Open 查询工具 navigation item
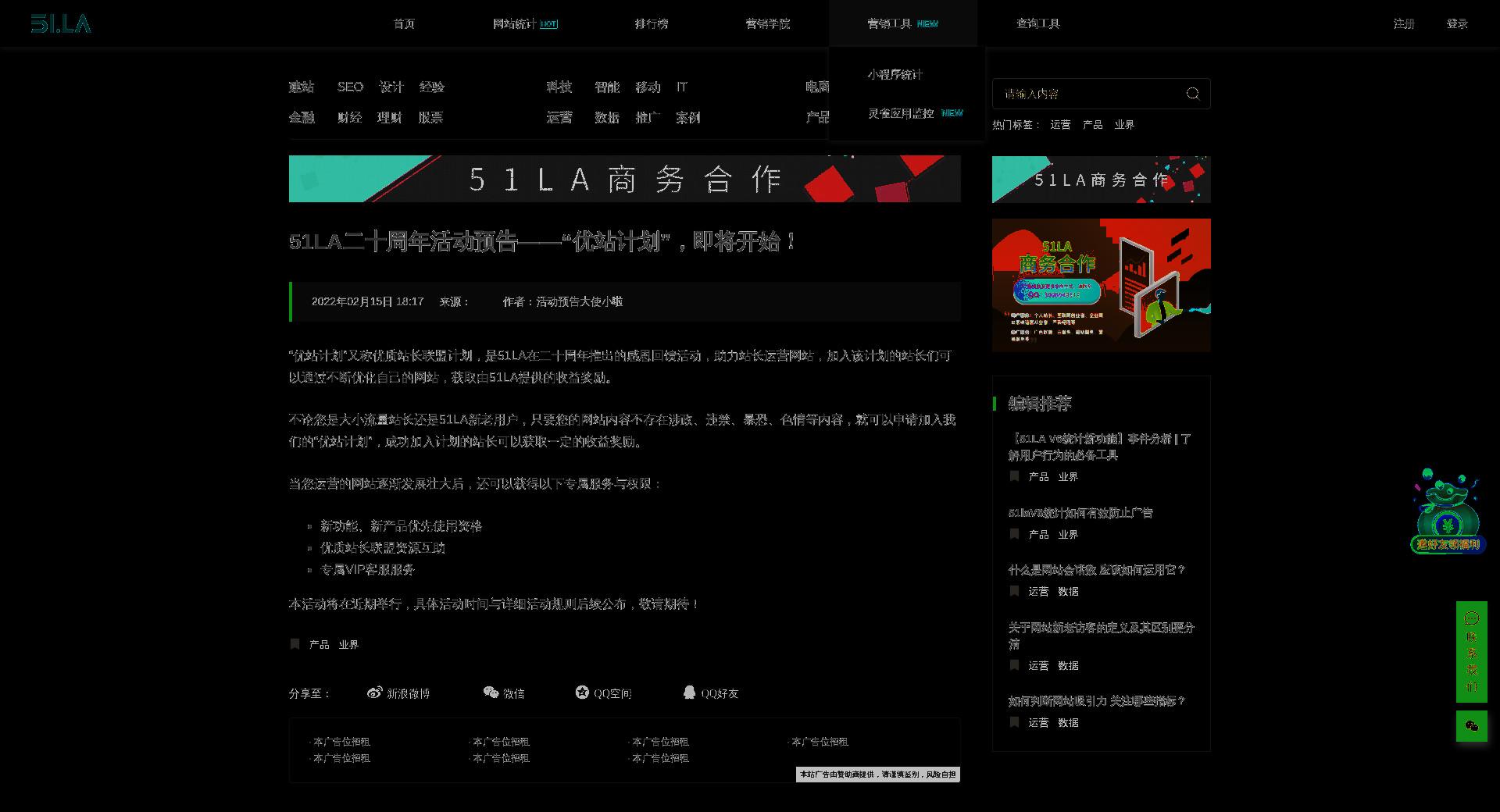The image size is (1500, 812). 1037,24
